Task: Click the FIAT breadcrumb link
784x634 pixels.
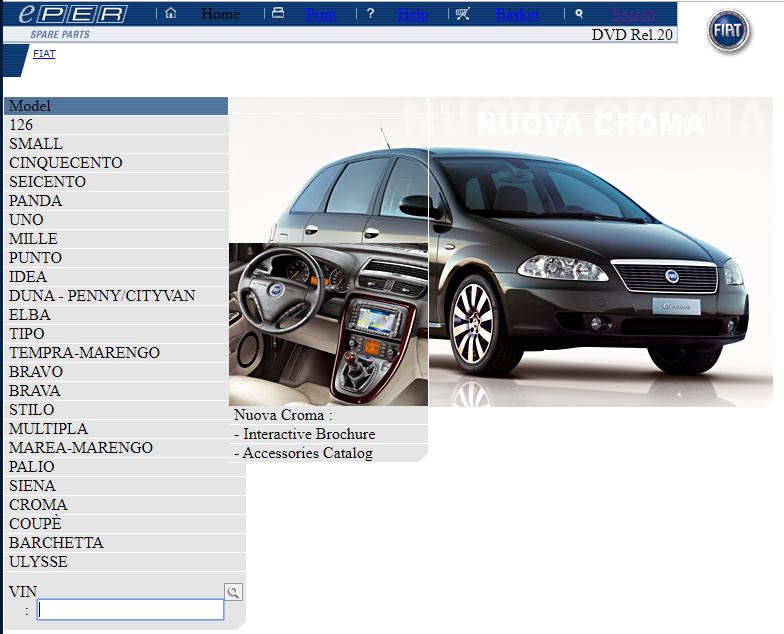Action: [x=44, y=54]
